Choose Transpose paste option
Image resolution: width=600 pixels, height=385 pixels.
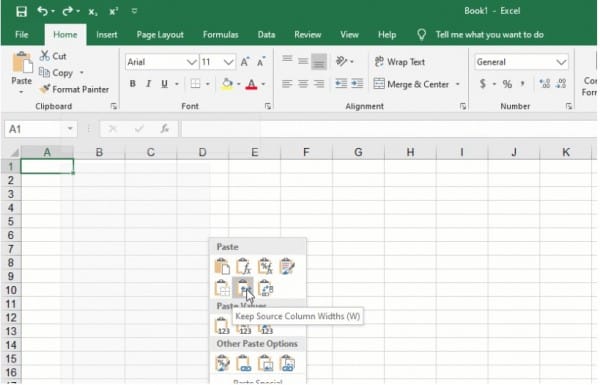coord(265,289)
